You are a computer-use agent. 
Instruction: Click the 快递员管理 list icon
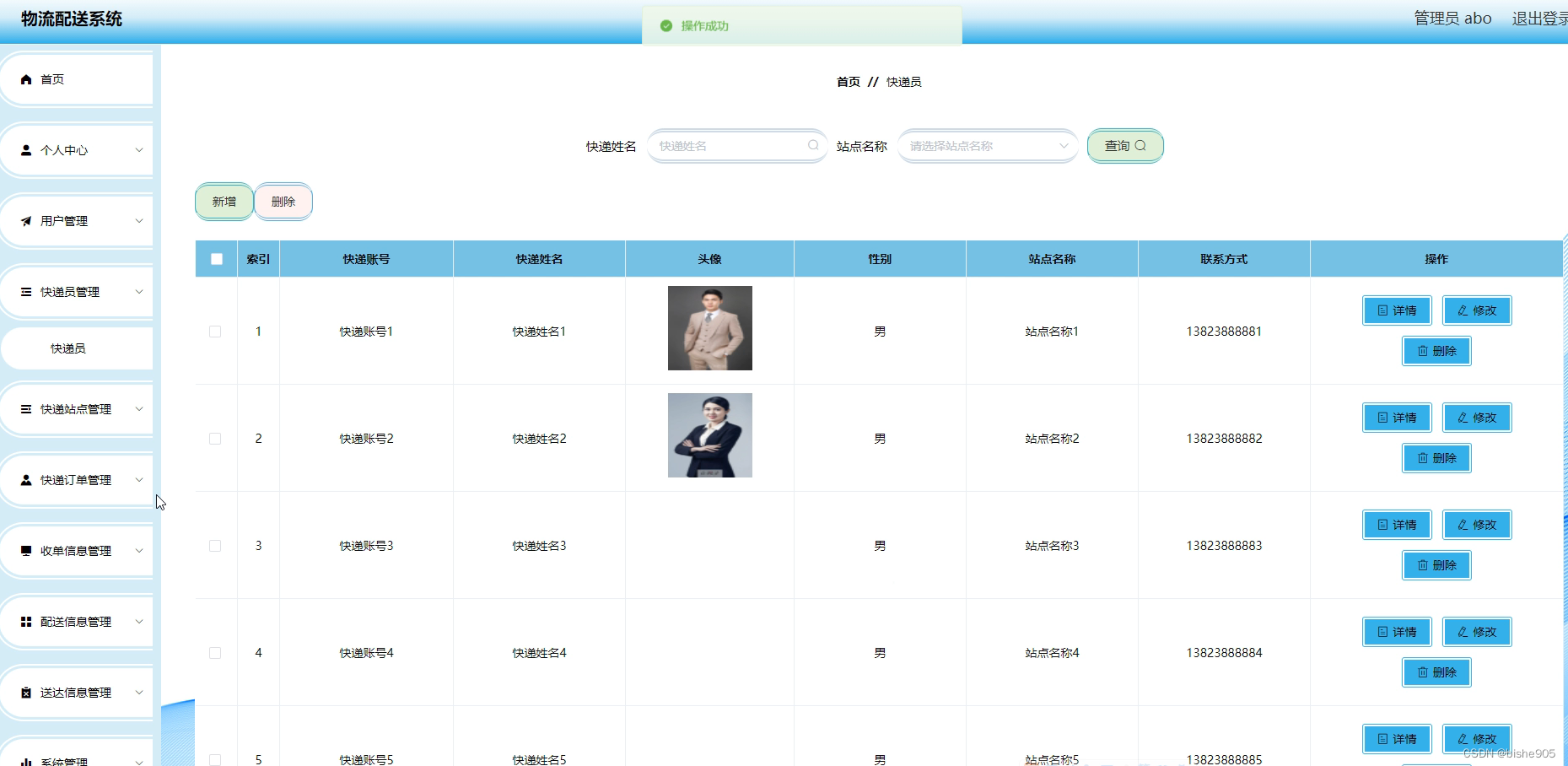coord(25,291)
